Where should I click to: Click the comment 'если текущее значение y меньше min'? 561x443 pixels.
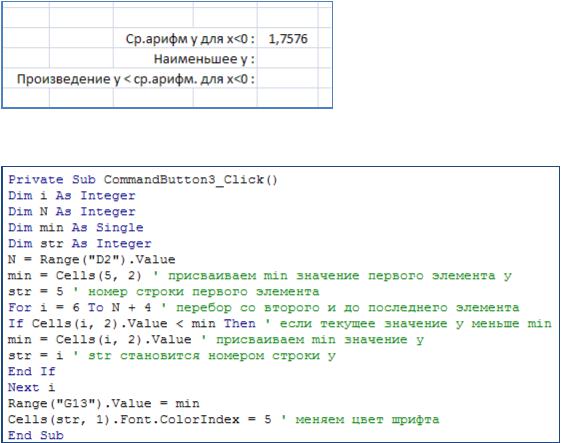tap(415, 323)
